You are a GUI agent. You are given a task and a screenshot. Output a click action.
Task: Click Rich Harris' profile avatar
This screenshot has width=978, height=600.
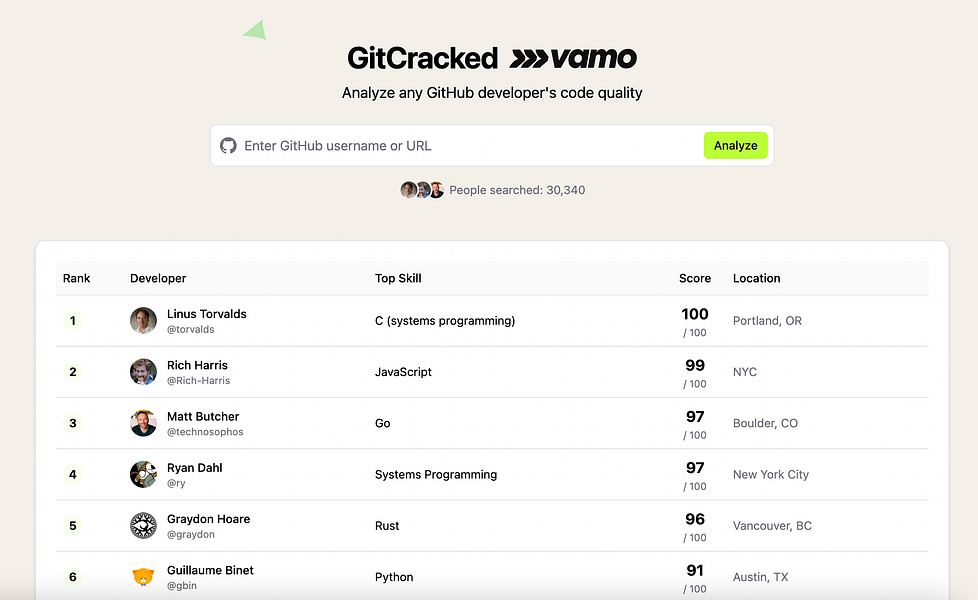point(143,371)
